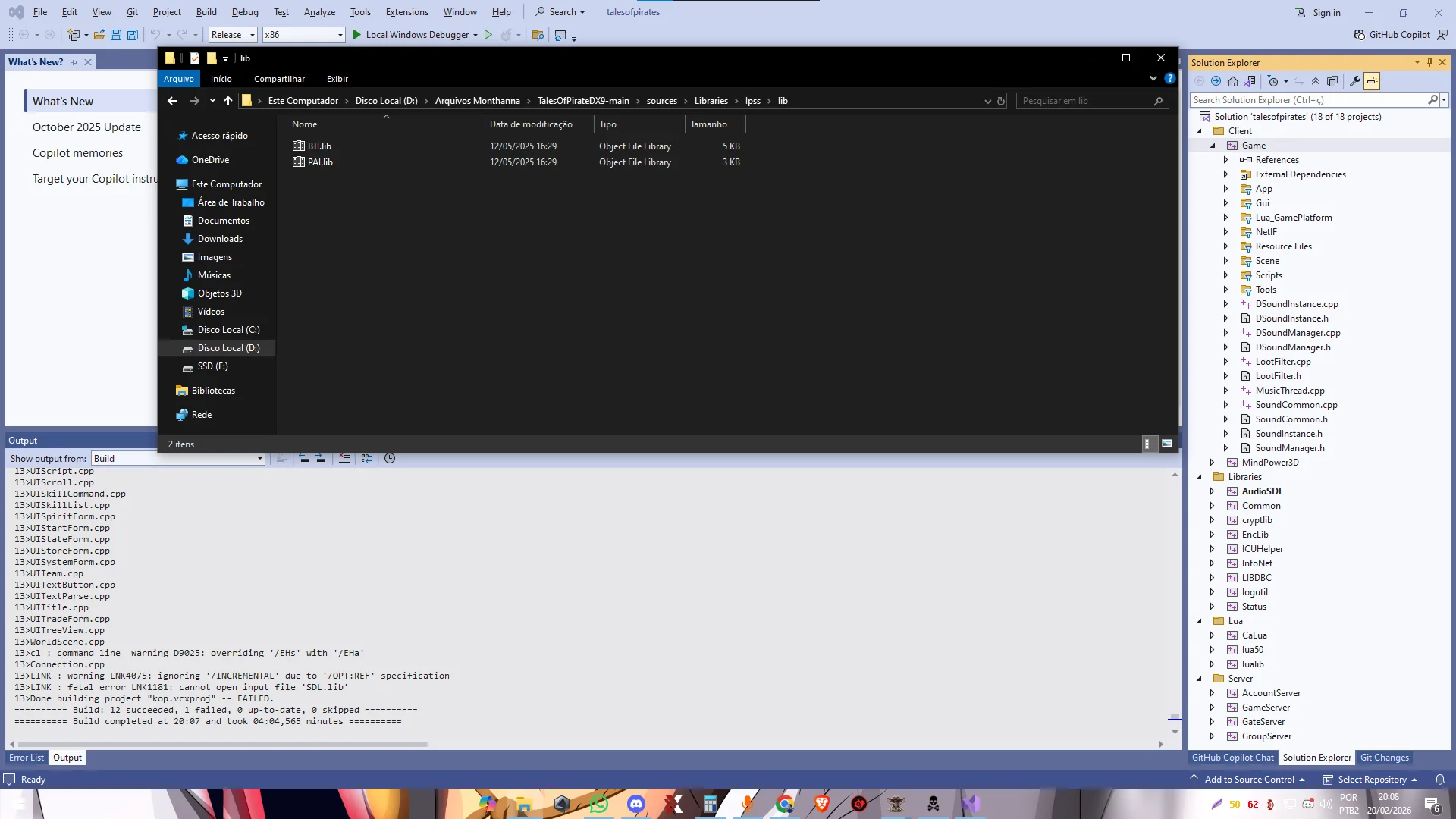Click Save All icon in toolbar
This screenshot has height=819, width=1456.
point(132,35)
